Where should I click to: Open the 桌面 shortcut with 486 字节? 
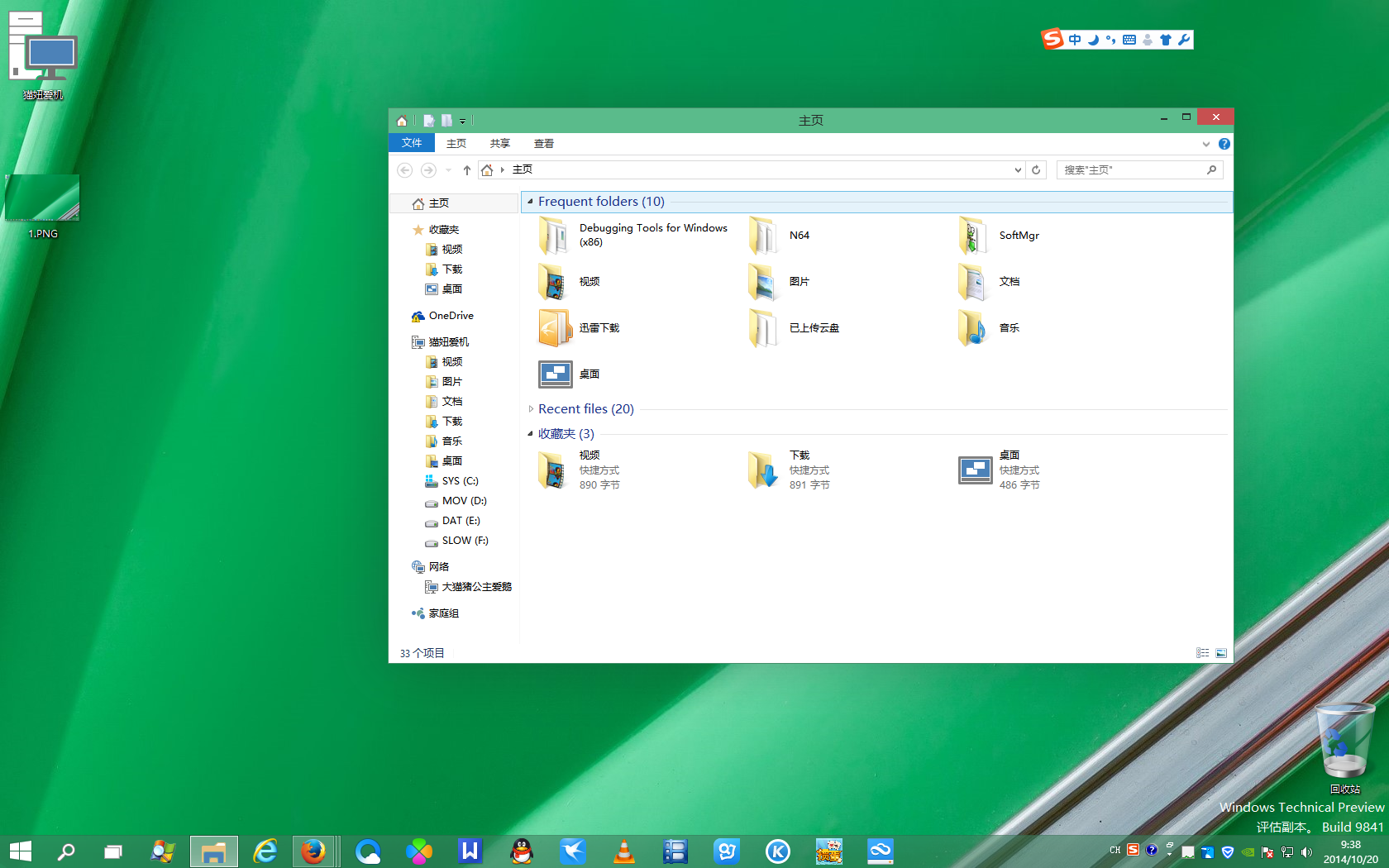coord(999,470)
